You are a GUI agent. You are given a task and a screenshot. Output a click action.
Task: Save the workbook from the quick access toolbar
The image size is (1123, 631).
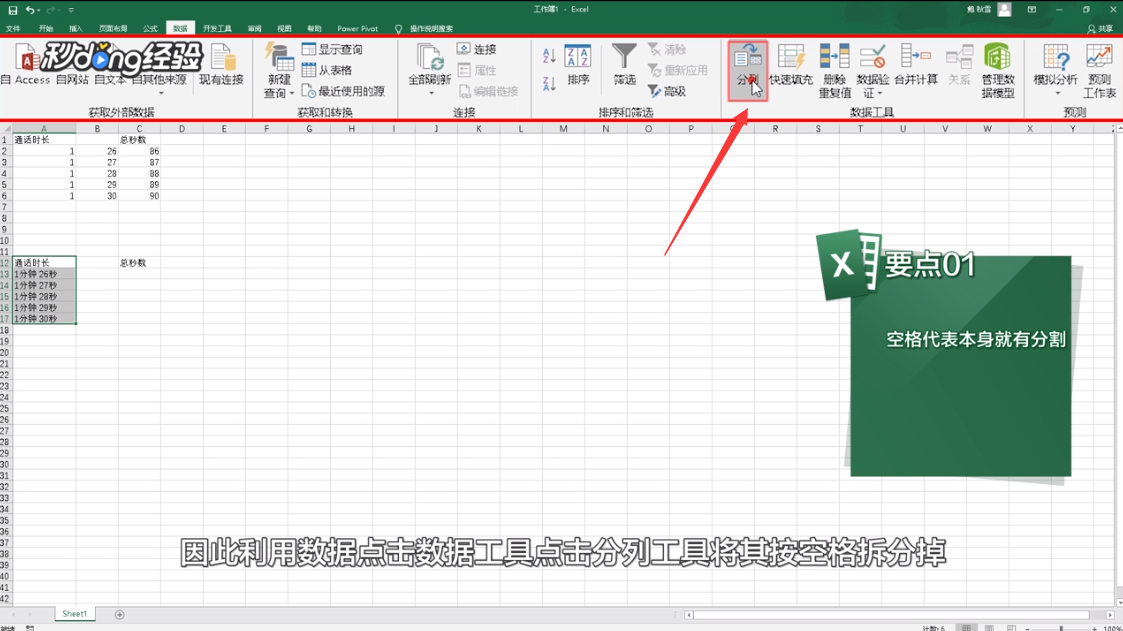click(x=12, y=10)
